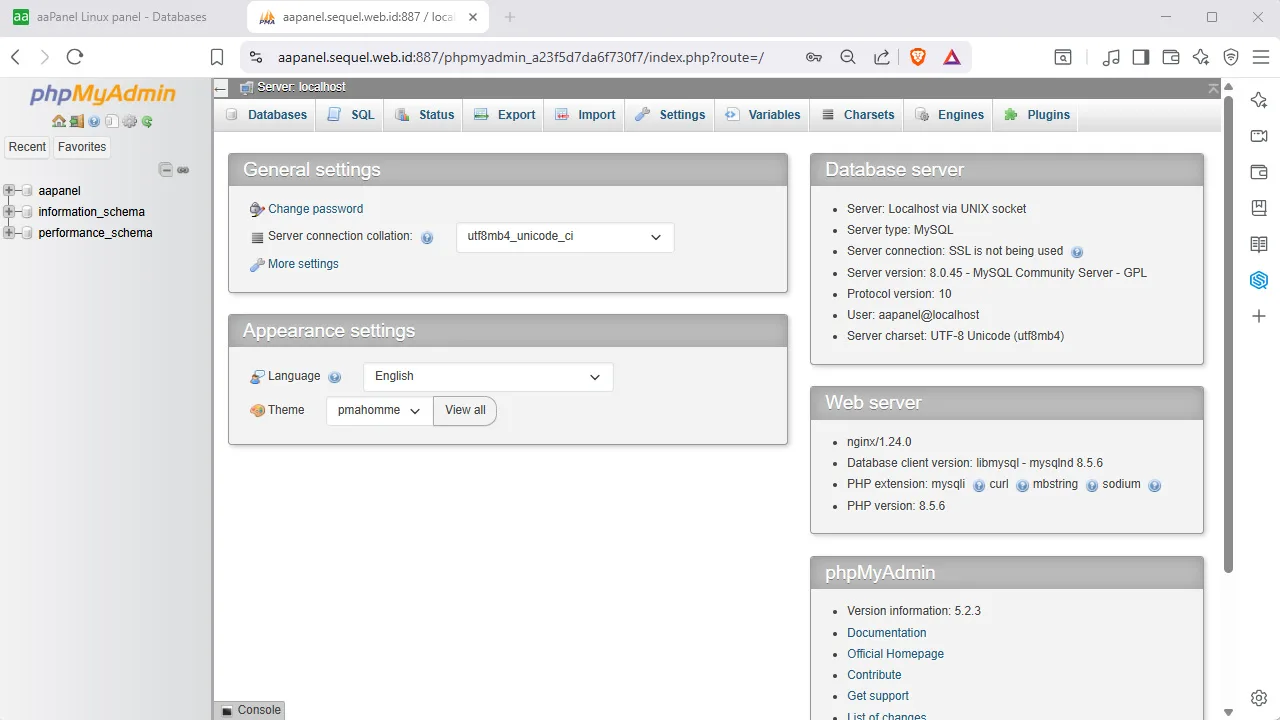The width and height of the screenshot is (1280, 720).
Task: Share this page using the share icon
Action: pos(882,57)
